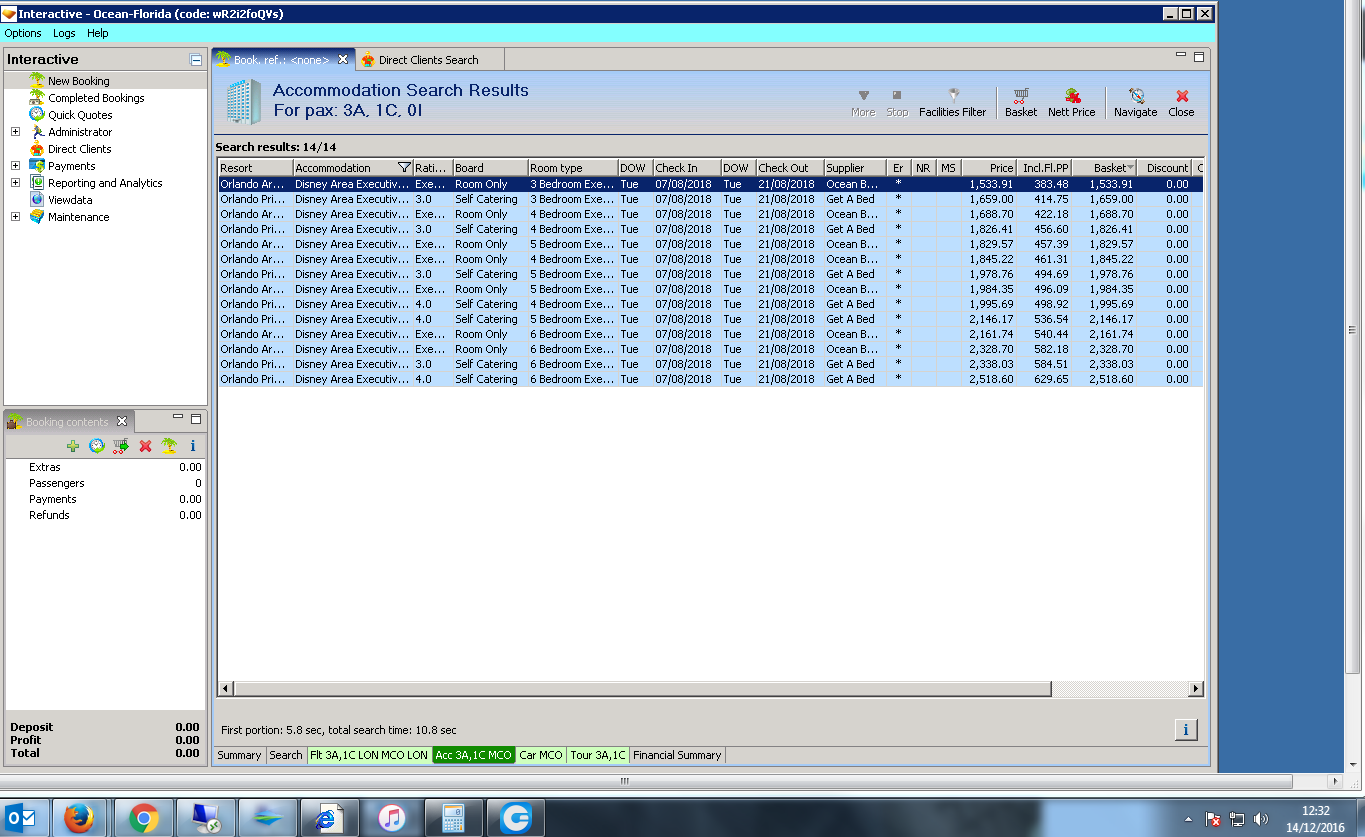1365x837 pixels.
Task: Show hidden system tray icons
Action: 1188,819
